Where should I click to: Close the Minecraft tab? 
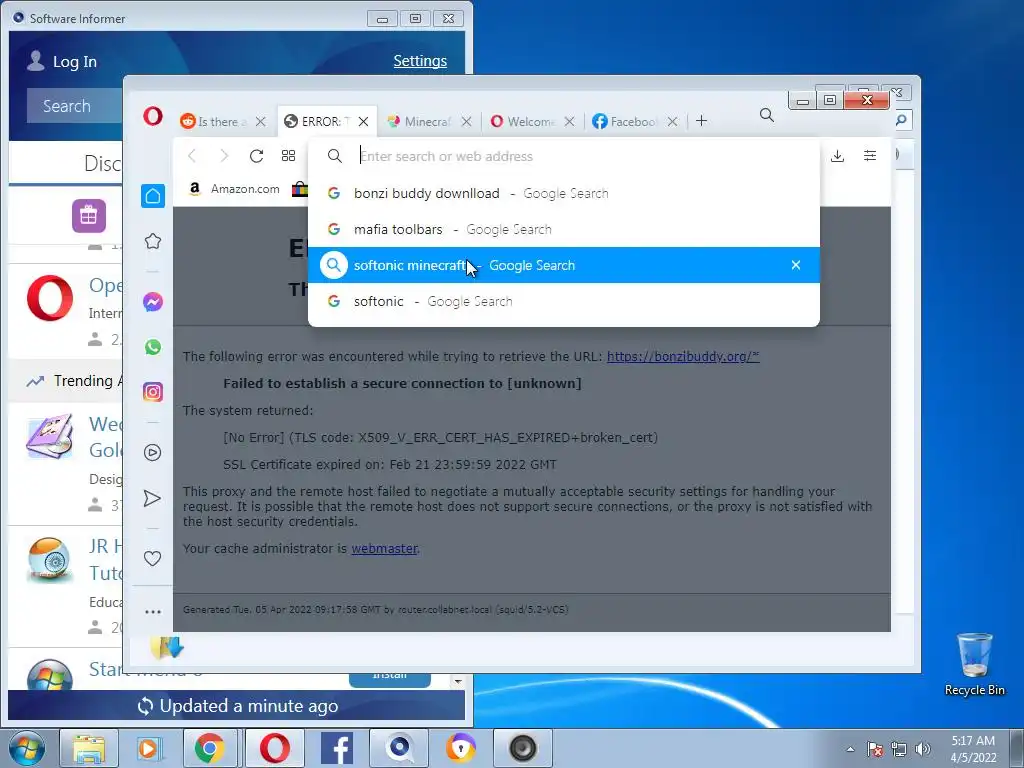tap(466, 121)
